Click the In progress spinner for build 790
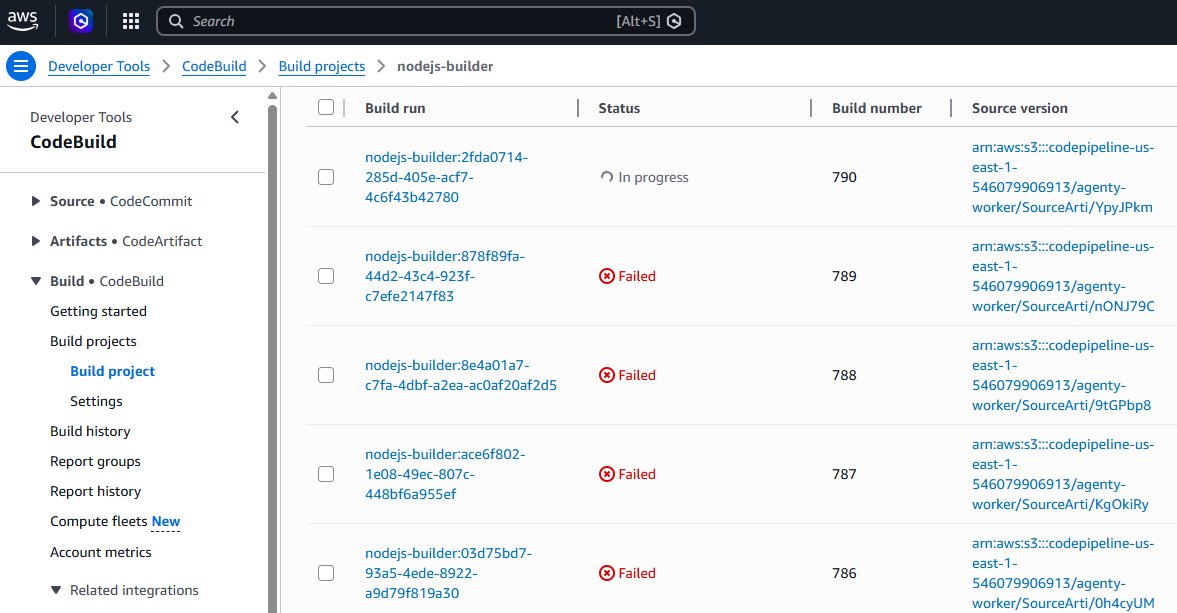This screenshot has height=613, width=1177. (x=607, y=177)
